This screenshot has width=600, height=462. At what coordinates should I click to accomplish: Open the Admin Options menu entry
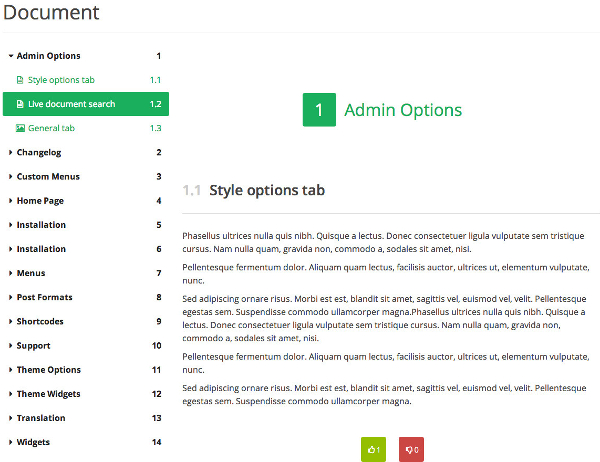[48, 56]
